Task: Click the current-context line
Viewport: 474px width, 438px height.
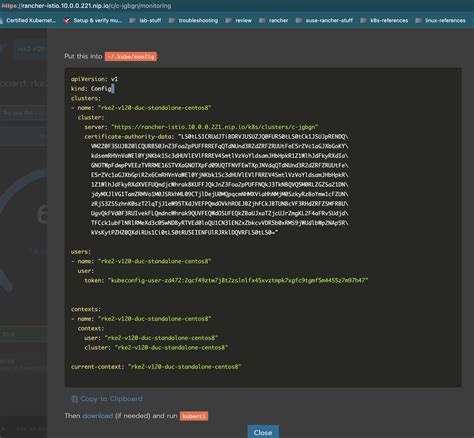Action: [x=156, y=367]
